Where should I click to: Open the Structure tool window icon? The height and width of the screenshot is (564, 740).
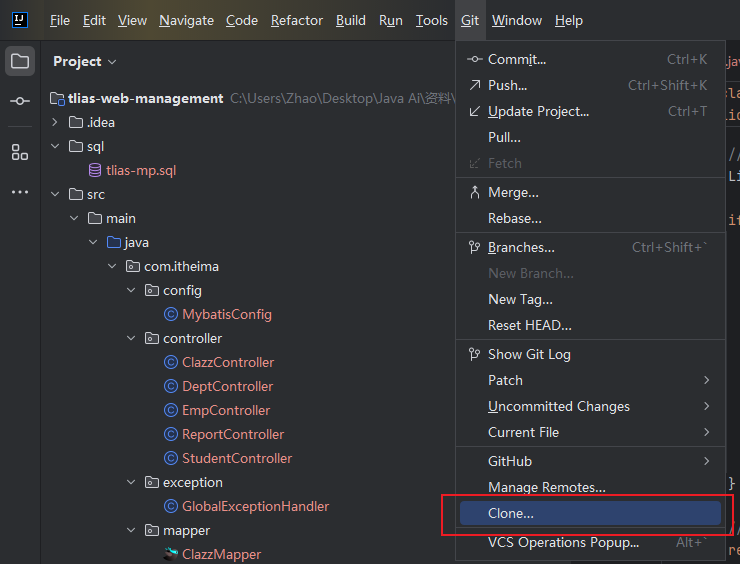click(x=20, y=152)
